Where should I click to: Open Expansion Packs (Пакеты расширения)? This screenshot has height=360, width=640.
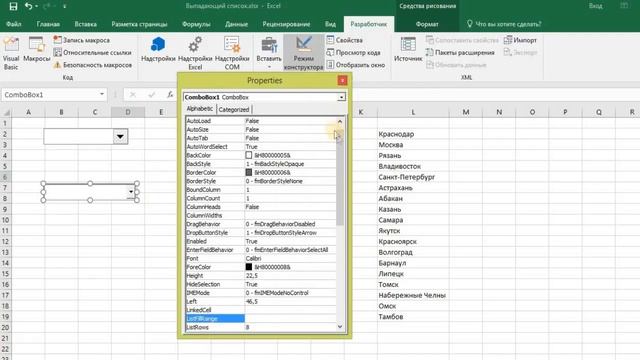click(x=460, y=52)
